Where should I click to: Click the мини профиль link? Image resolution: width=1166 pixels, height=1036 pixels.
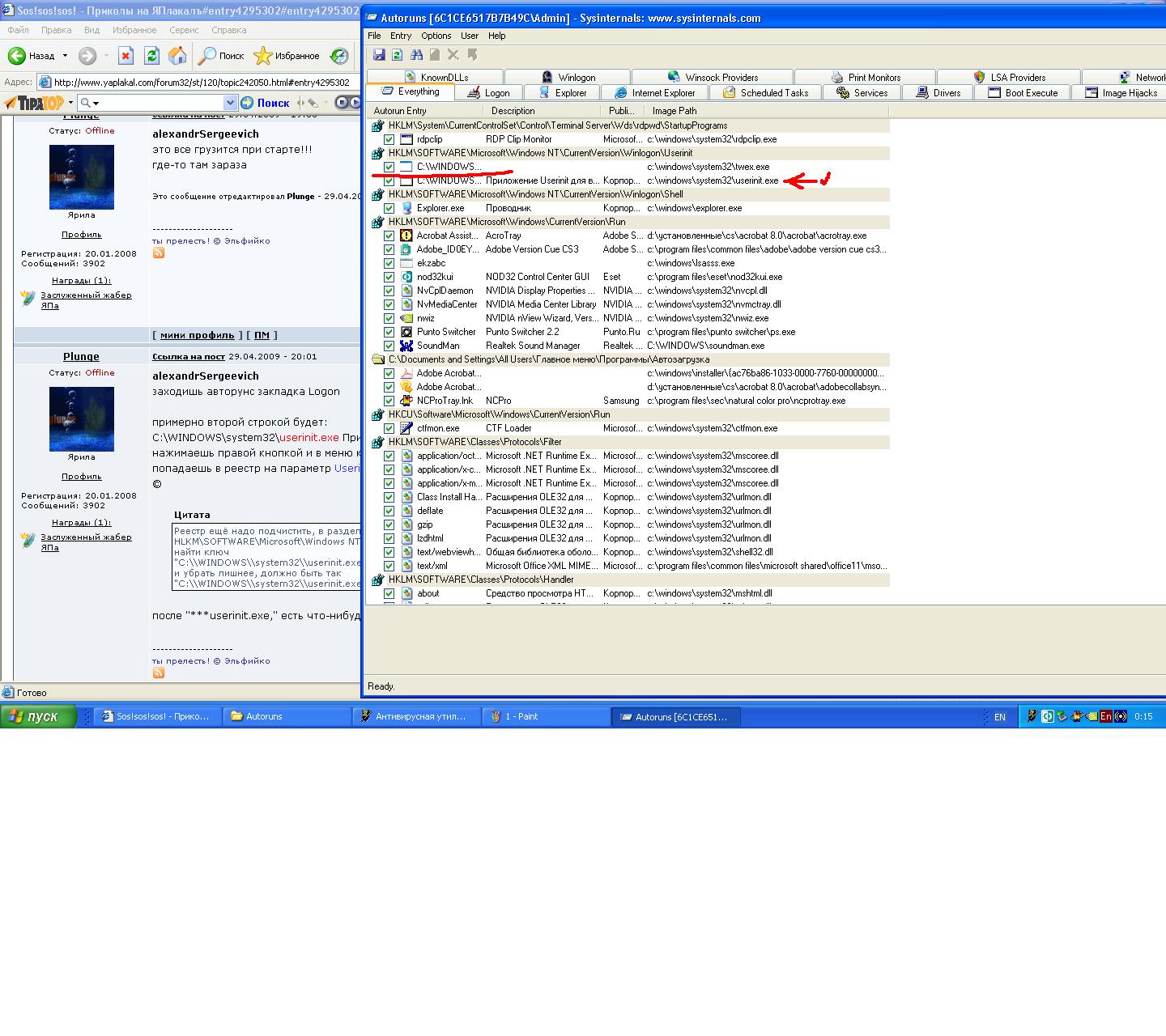(197, 335)
